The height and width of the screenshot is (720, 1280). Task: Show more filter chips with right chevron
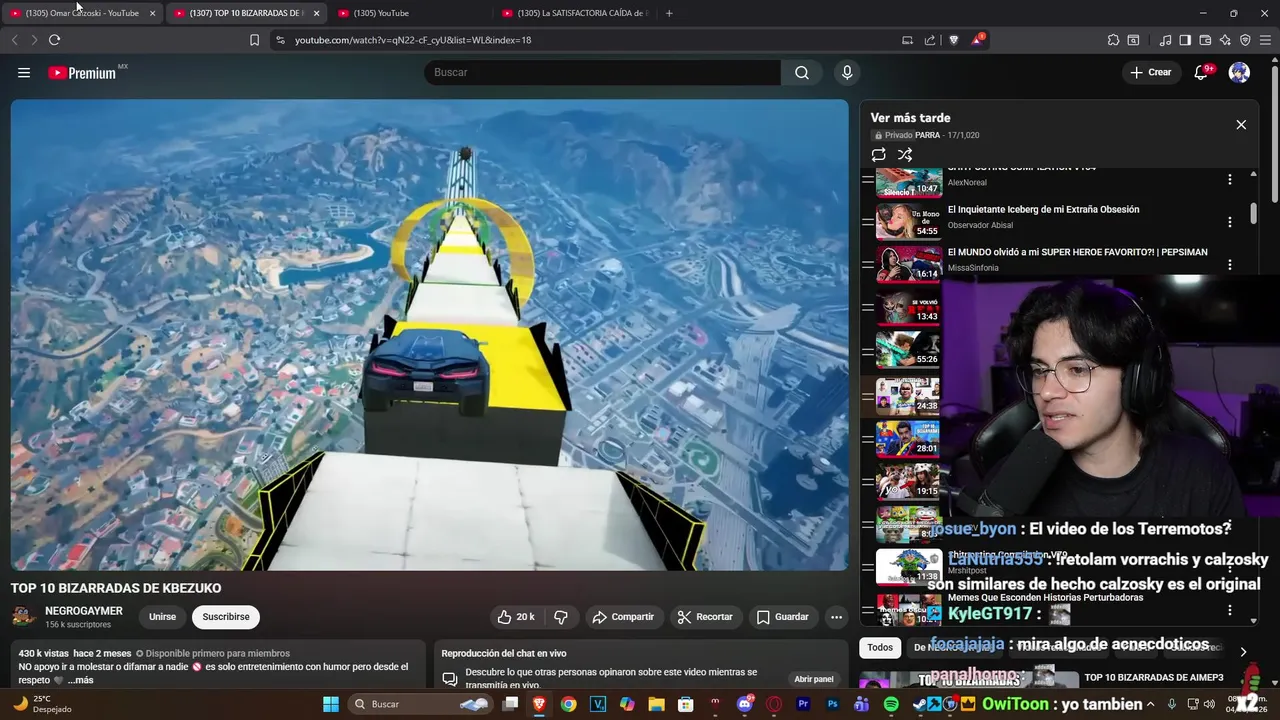1243,651
